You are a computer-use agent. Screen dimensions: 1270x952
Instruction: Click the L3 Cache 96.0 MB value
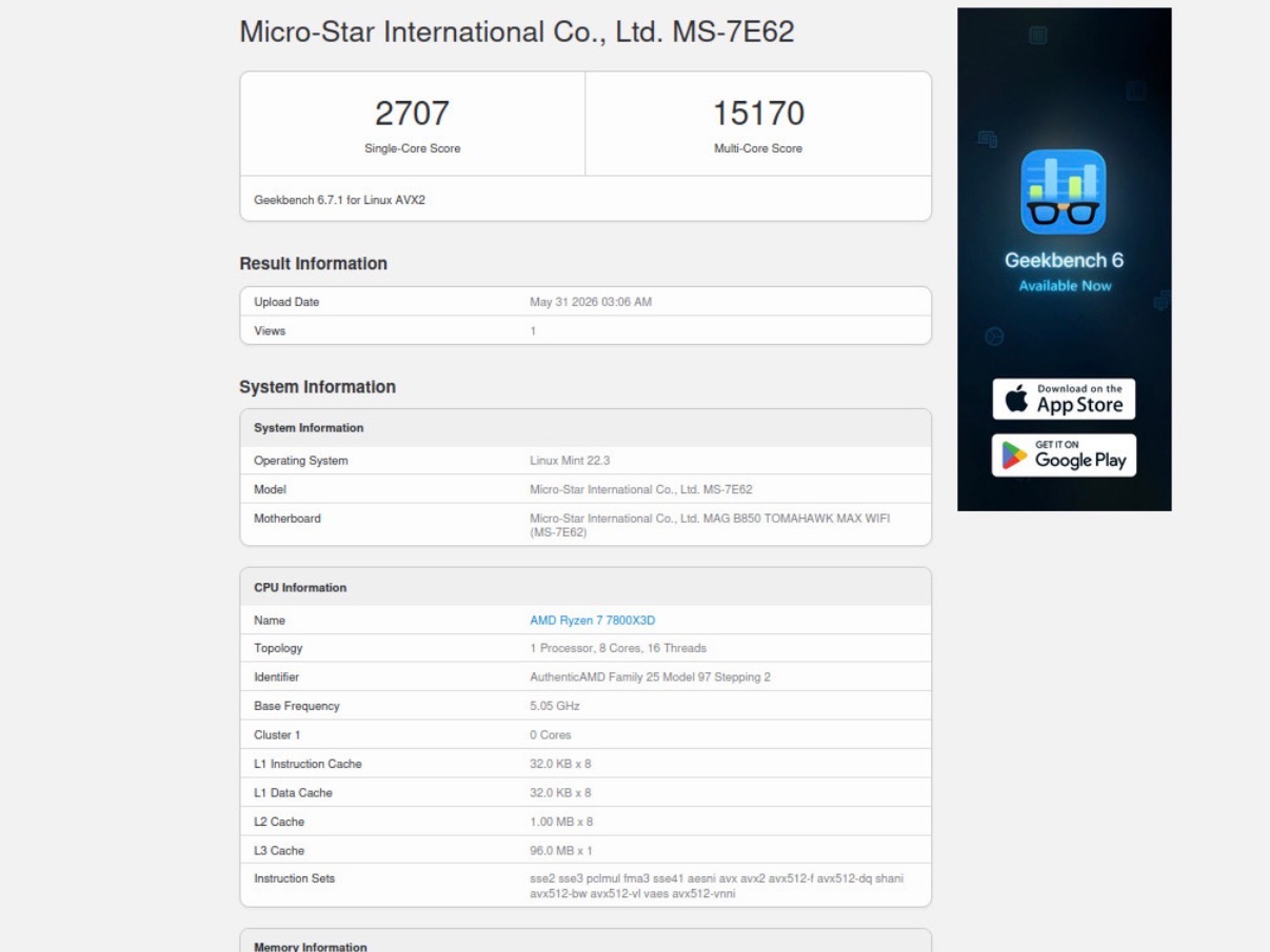tap(561, 850)
